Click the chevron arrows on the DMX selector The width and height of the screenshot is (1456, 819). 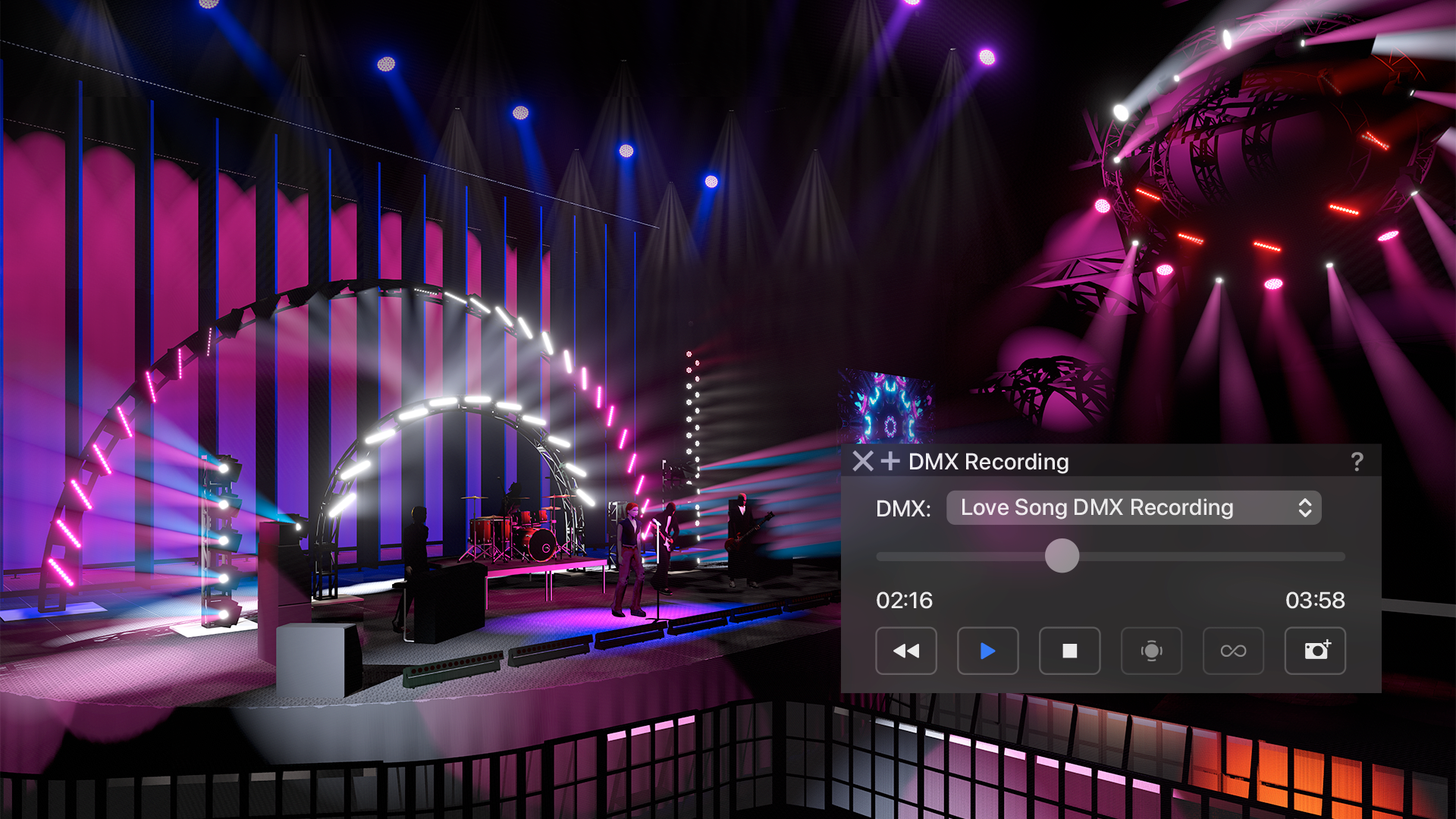click(x=1305, y=507)
